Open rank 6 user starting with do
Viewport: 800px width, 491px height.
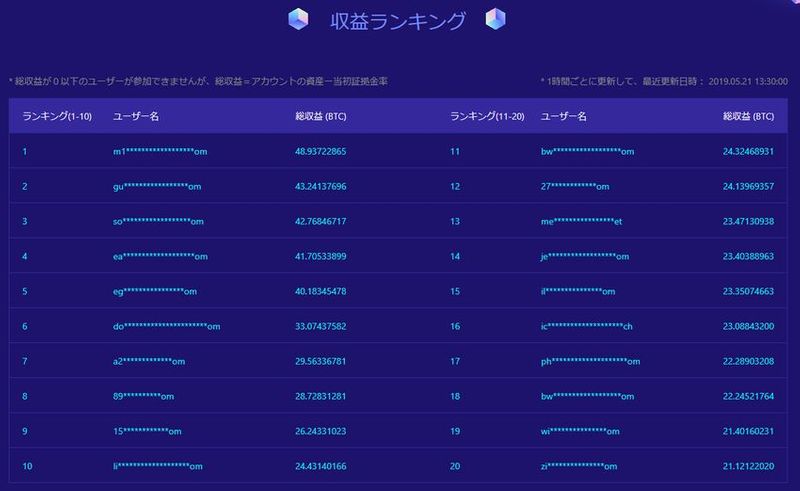(166, 326)
